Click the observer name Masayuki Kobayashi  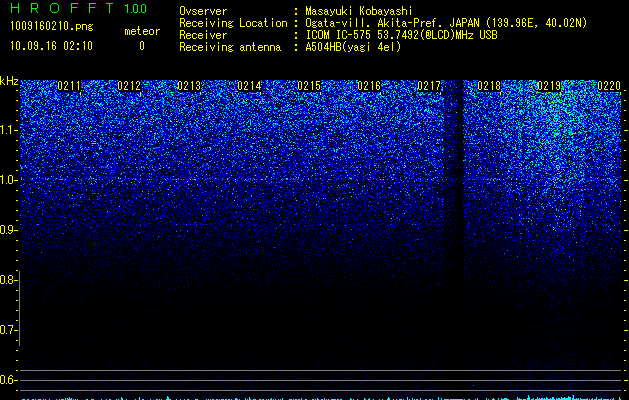[x=359, y=11]
